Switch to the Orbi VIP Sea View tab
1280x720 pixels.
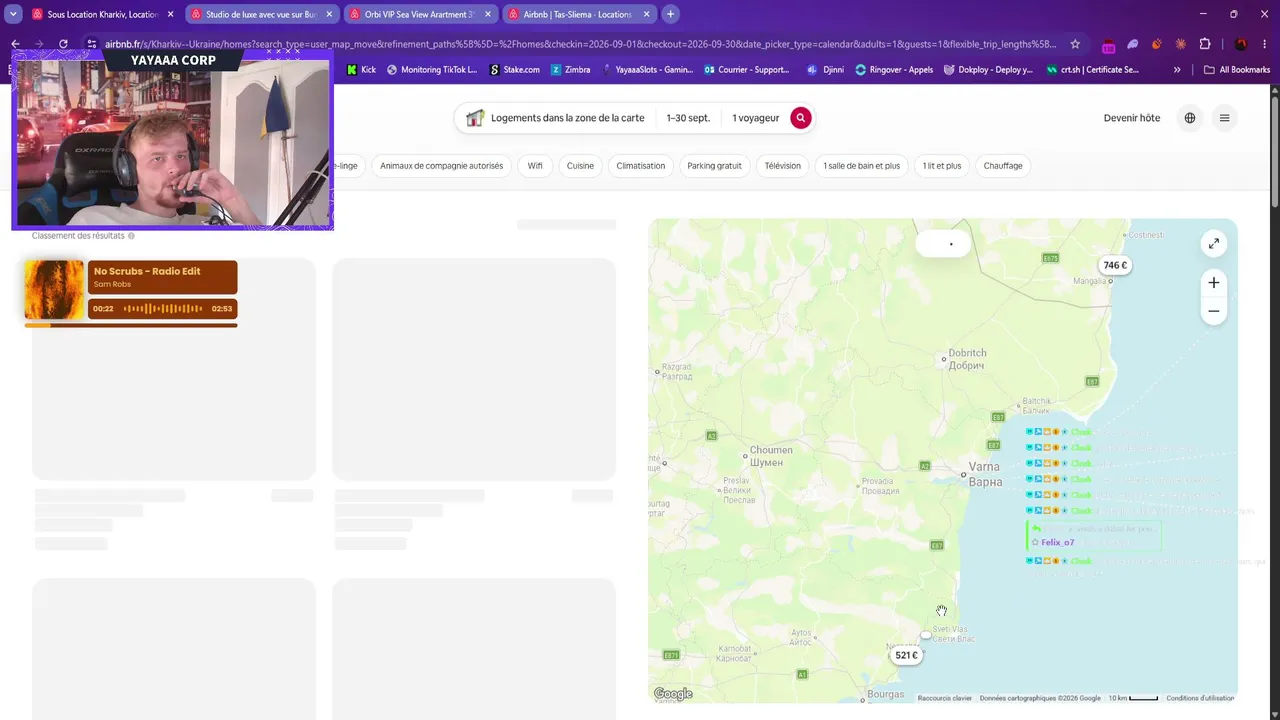click(418, 14)
